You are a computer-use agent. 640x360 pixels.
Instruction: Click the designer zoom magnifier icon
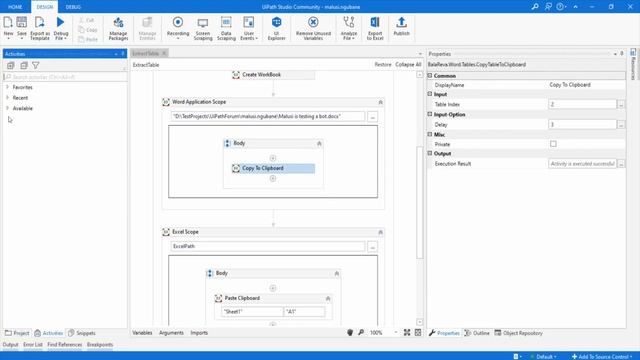[361, 333]
